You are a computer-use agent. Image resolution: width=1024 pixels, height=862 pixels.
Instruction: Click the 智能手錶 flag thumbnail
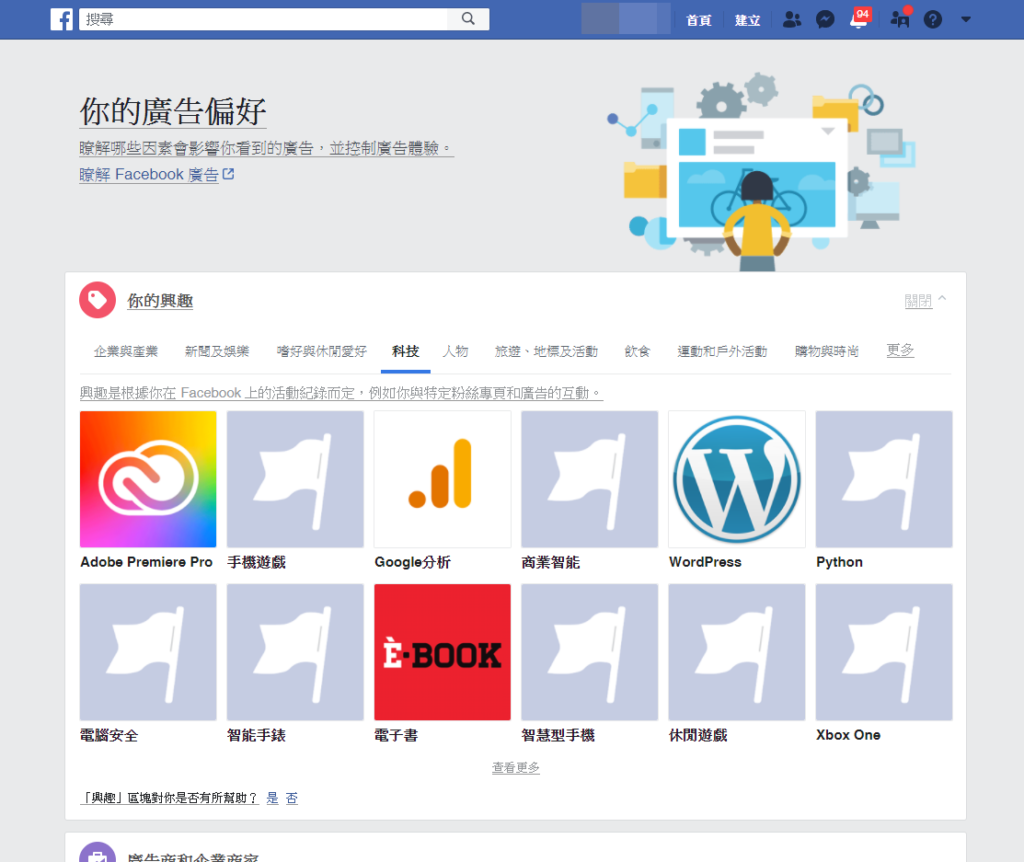[295, 652]
